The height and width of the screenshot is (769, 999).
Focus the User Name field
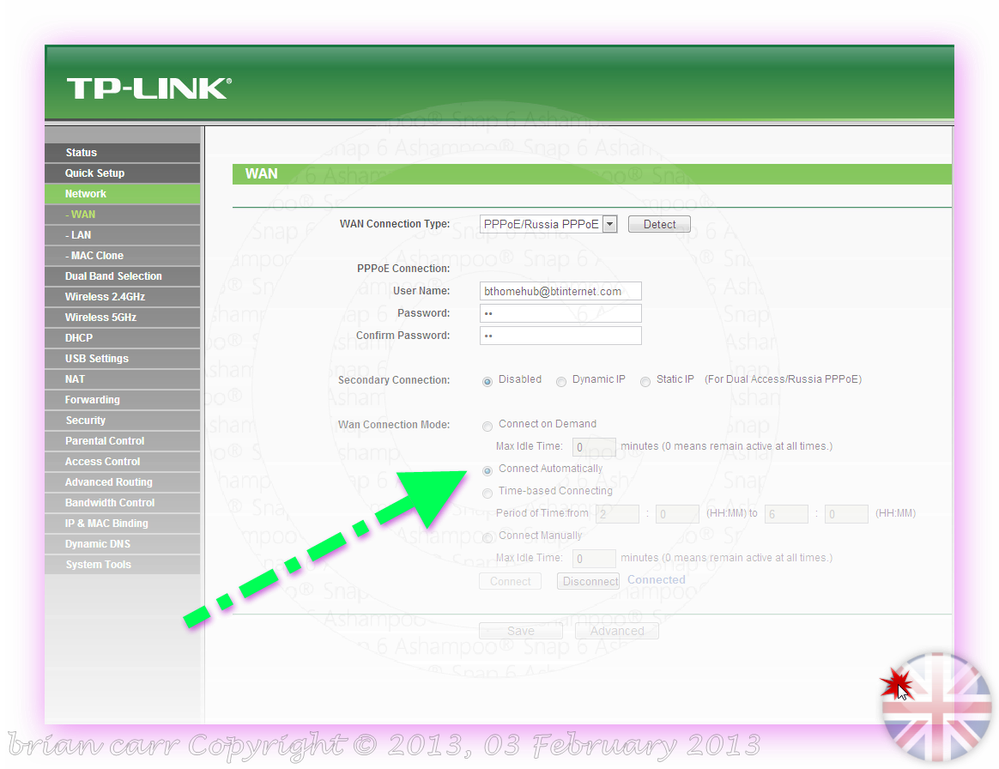pyautogui.click(x=560, y=291)
